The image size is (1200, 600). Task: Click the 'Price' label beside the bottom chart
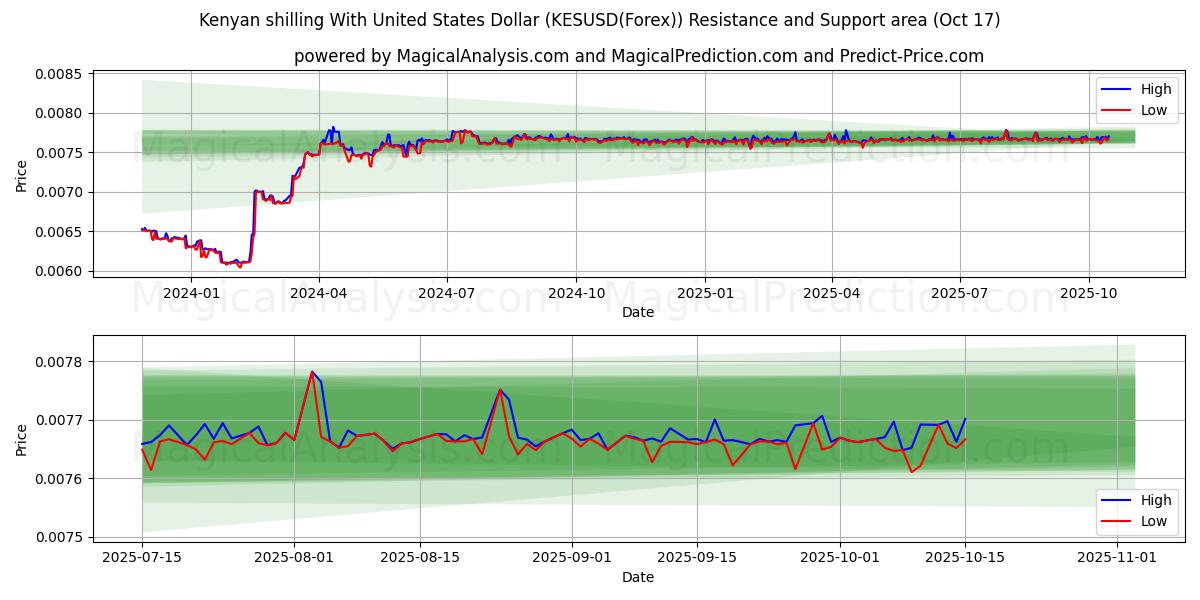click(22, 440)
